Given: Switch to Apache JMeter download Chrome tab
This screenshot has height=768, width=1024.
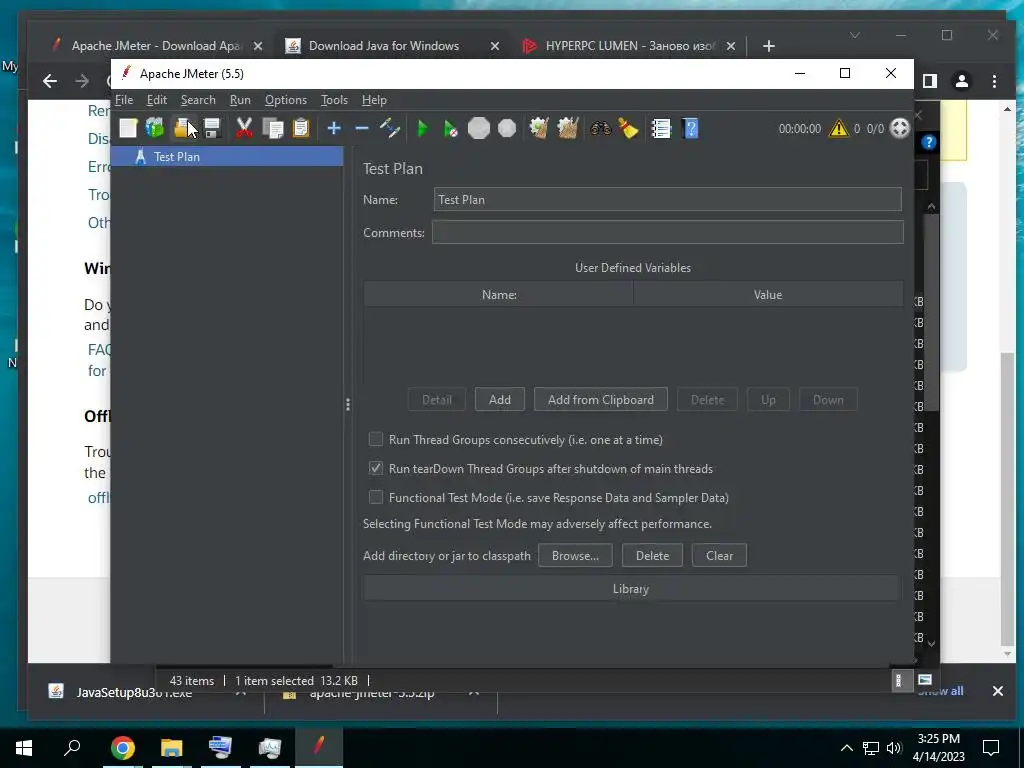Looking at the screenshot, I should (155, 46).
